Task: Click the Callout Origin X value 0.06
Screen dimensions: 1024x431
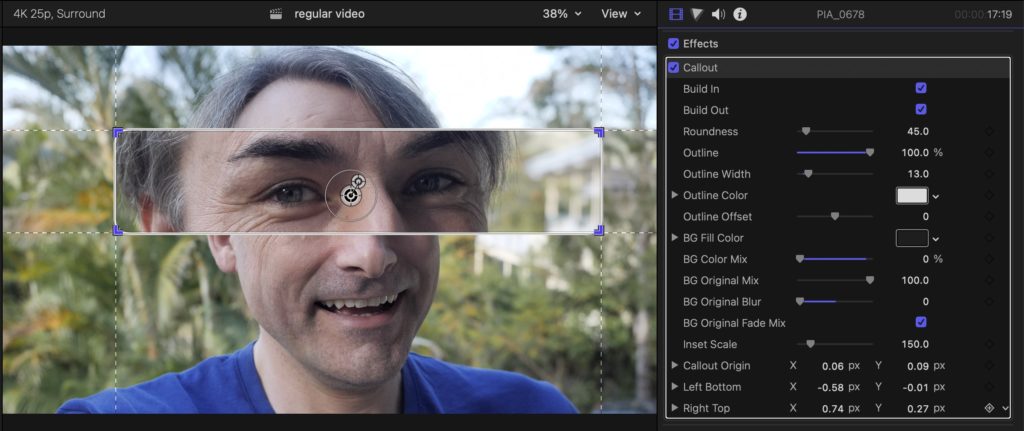Action: 833,366
